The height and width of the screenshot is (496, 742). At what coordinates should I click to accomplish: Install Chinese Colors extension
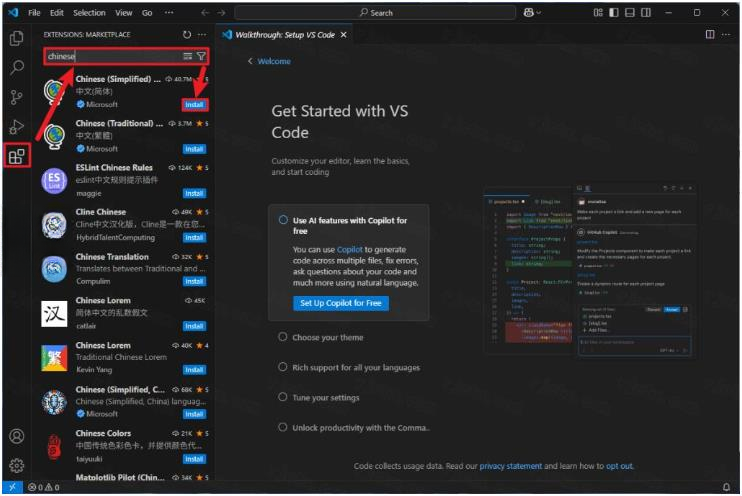click(x=194, y=459)
